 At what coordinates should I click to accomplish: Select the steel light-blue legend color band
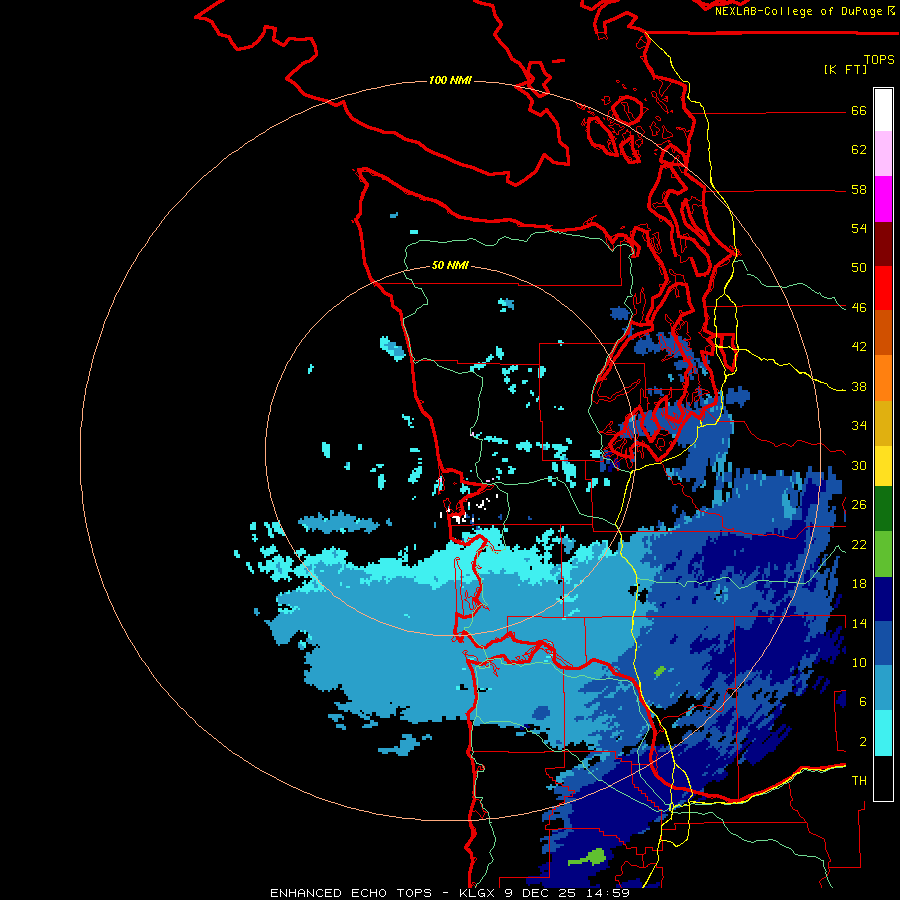tap(883, 688)
